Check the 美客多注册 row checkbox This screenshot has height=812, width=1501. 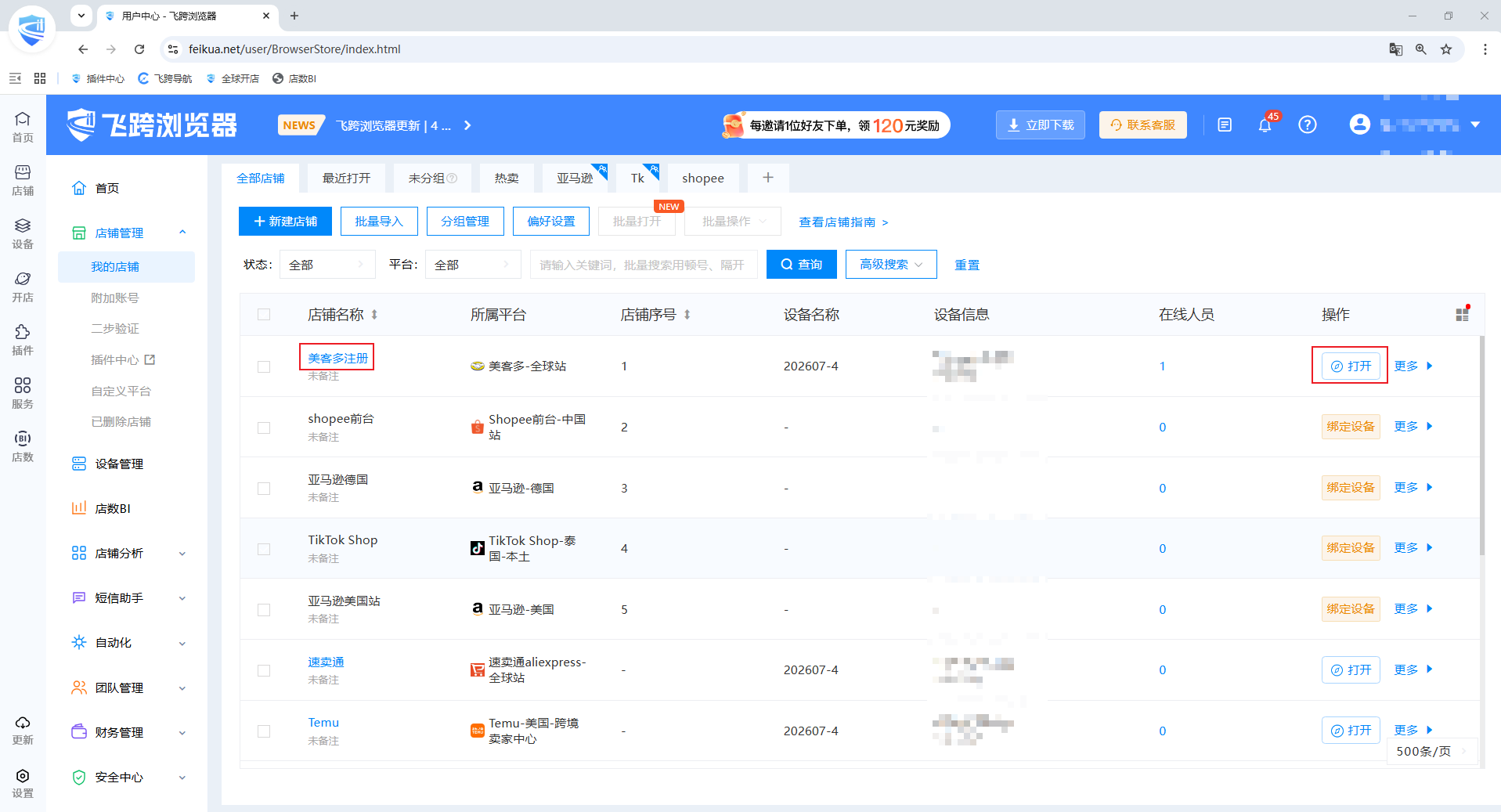point(264,366)
